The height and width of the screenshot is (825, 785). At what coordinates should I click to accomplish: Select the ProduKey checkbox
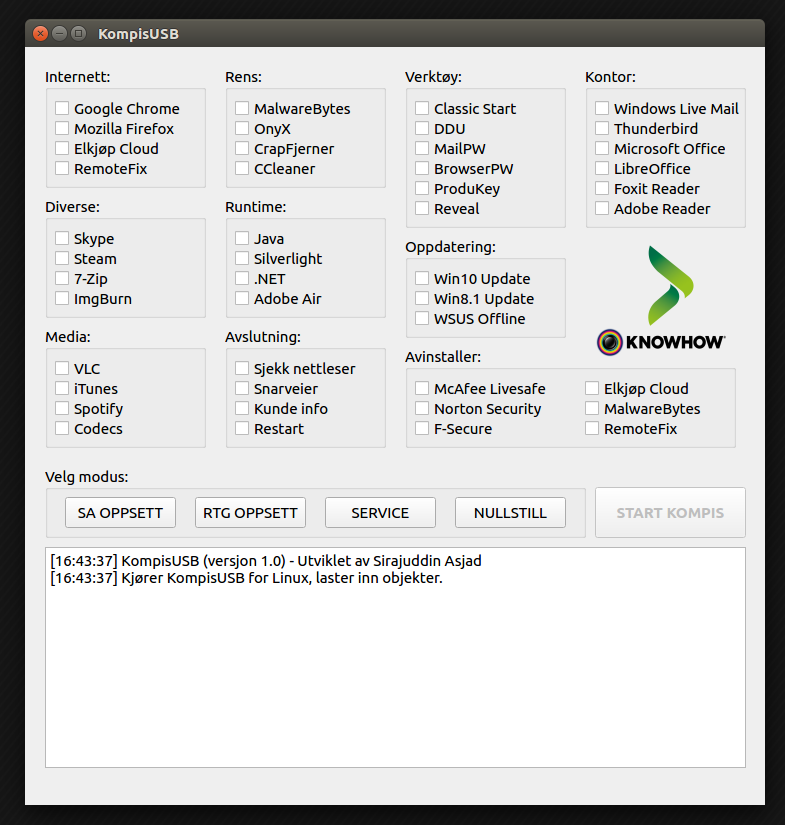coord(422,188)
